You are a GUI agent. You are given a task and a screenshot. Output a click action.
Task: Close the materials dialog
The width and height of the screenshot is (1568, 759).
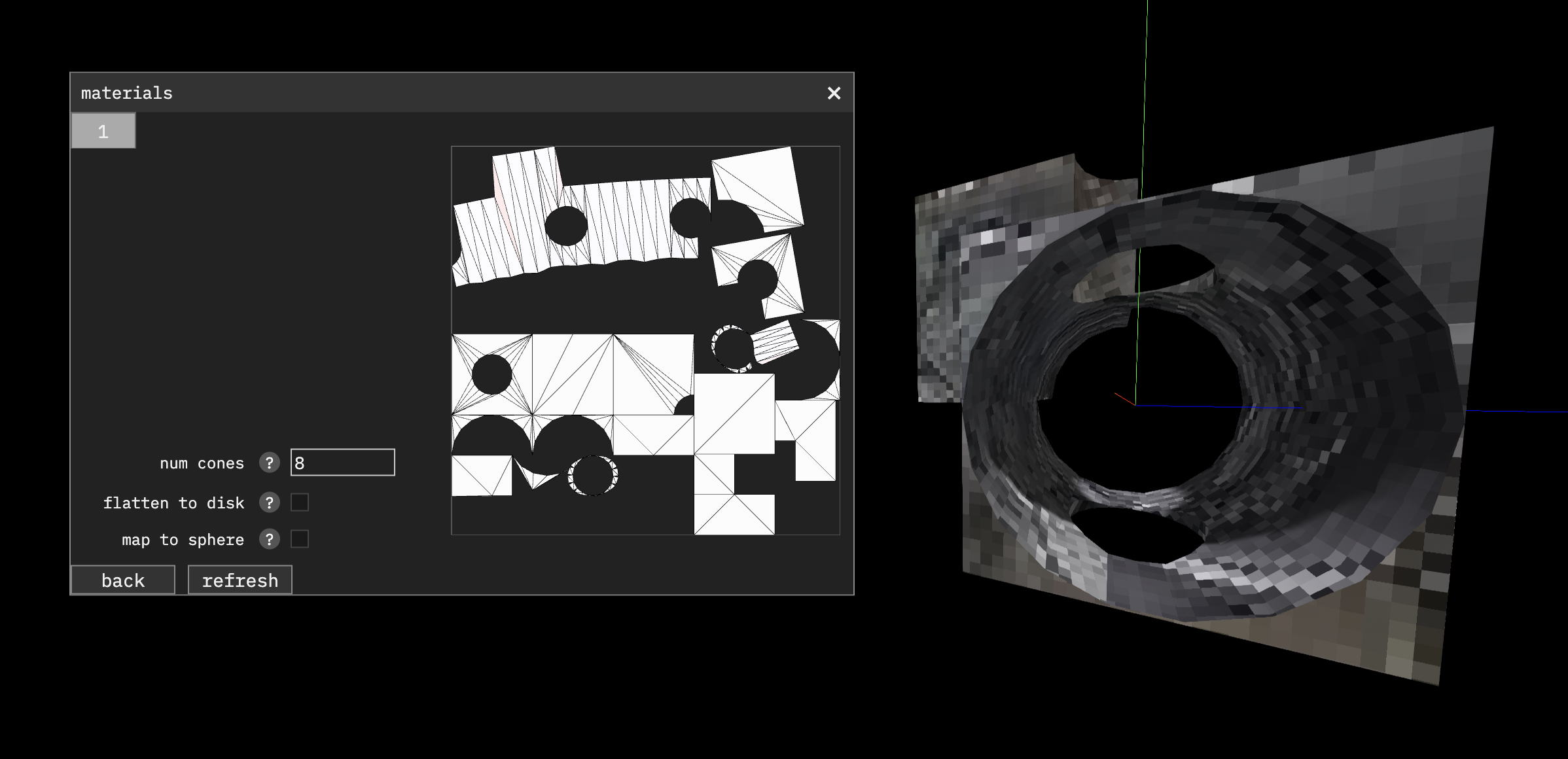(834, 93)
